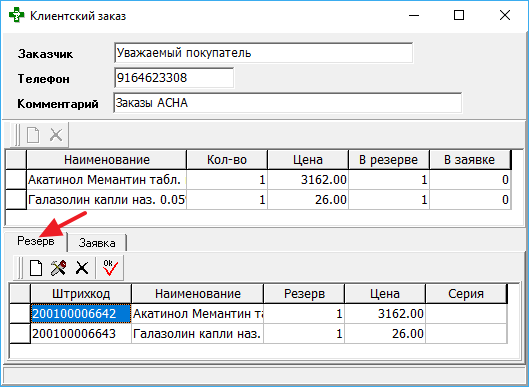Viewport: 529px width, 387px height.
Task: Click the 3162.00 price in the reserve table
Action: click(385, 313)
